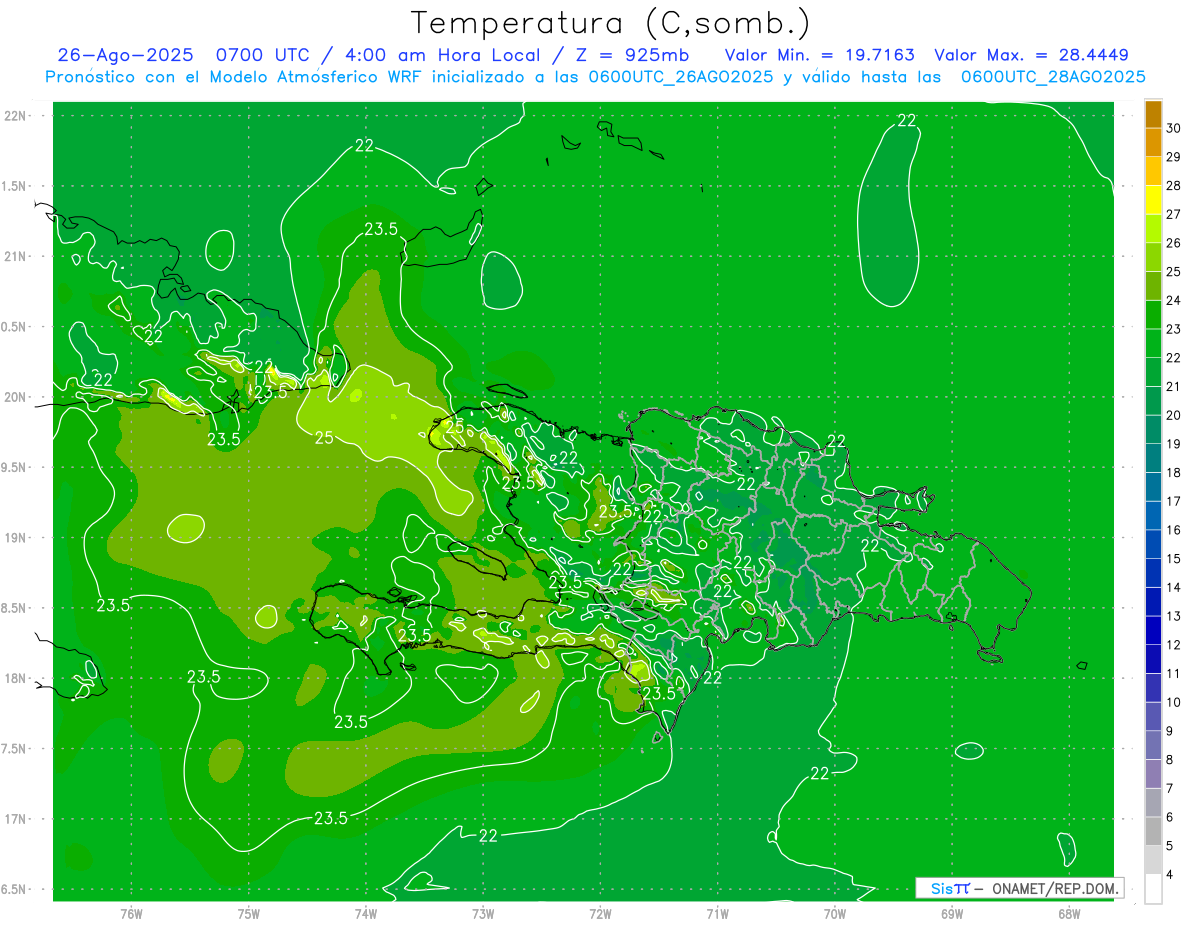
Task: Click the "71W" longitude axis label
Action: [x=717, y=914]
